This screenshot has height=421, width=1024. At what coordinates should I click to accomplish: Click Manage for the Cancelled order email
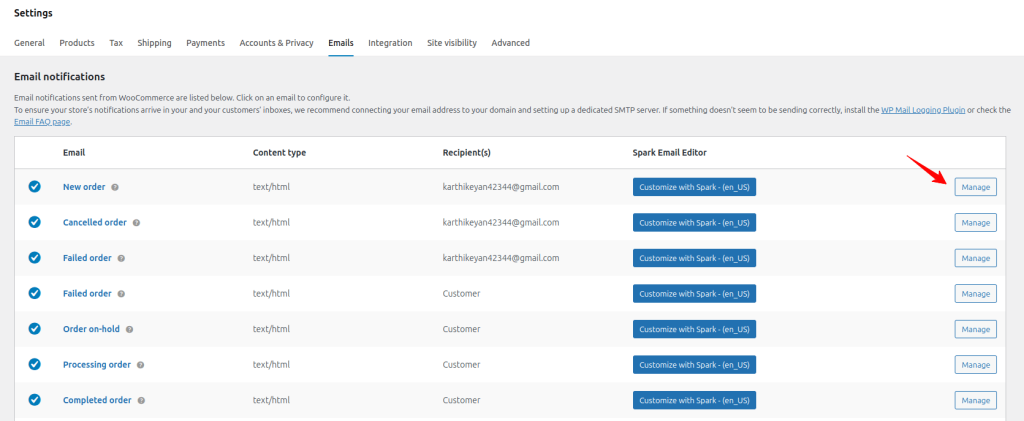[x=976, y=223]
